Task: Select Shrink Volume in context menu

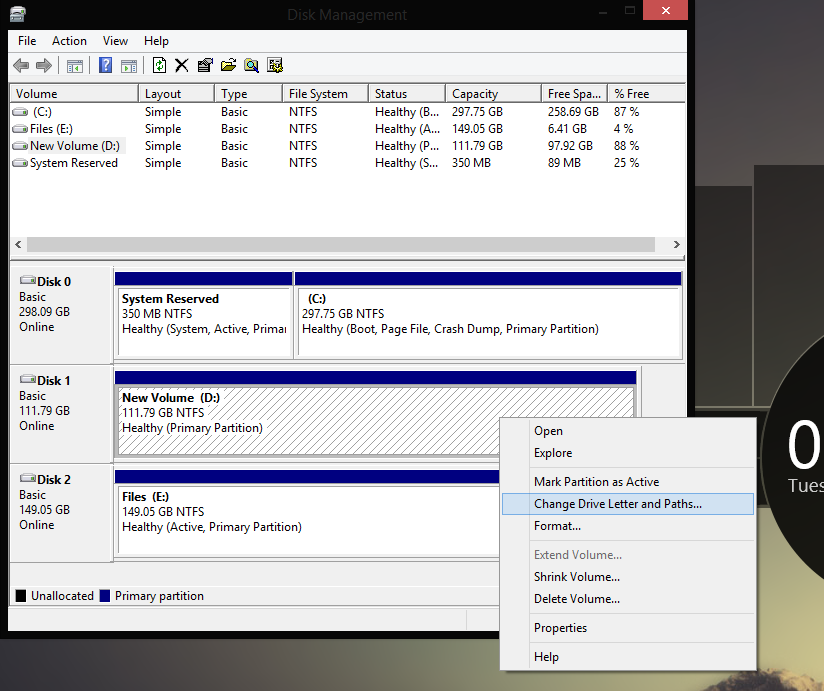Action: click(x=628, y=577)
